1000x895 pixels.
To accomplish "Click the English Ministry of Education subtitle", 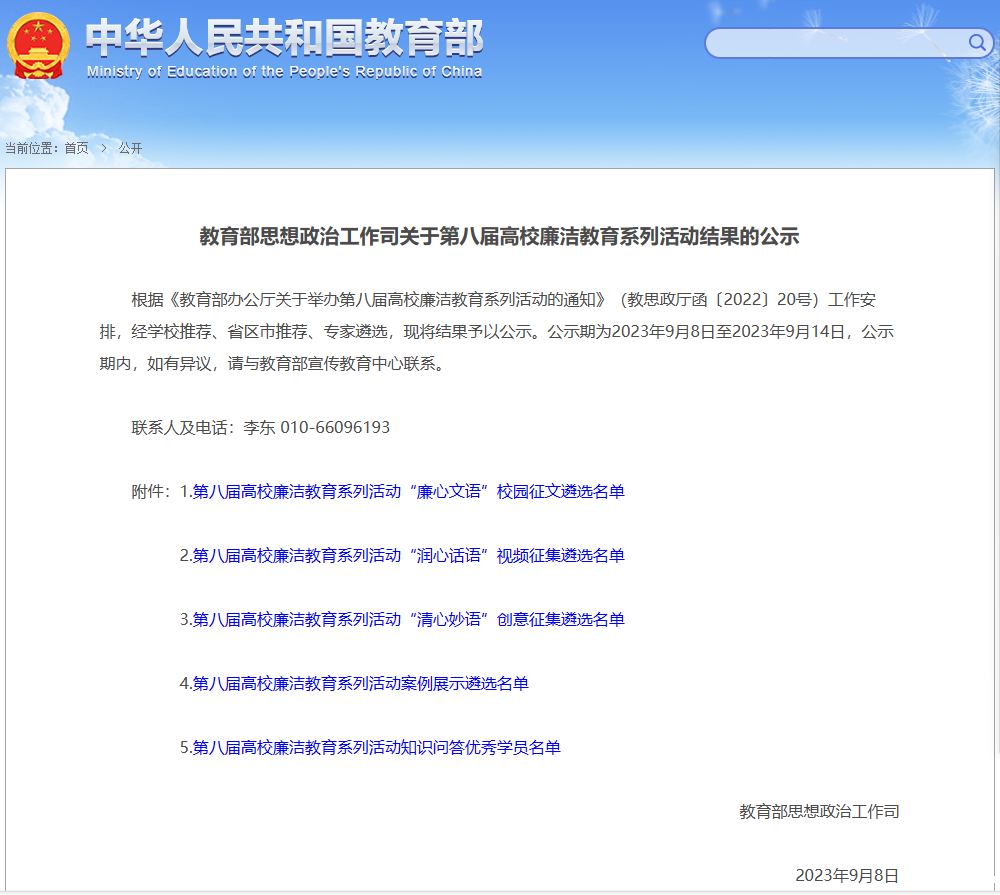I will click(284, 72).
